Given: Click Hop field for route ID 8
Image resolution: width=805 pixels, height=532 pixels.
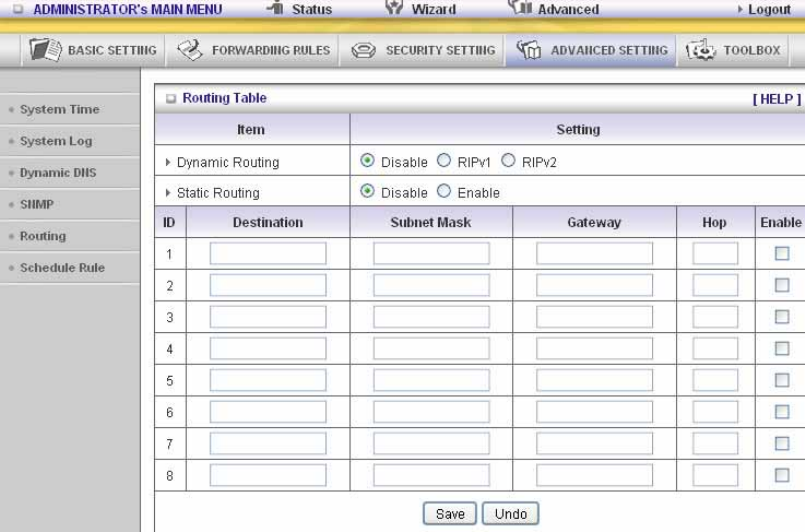Looking at the screenshot, I should pos(715,476).
